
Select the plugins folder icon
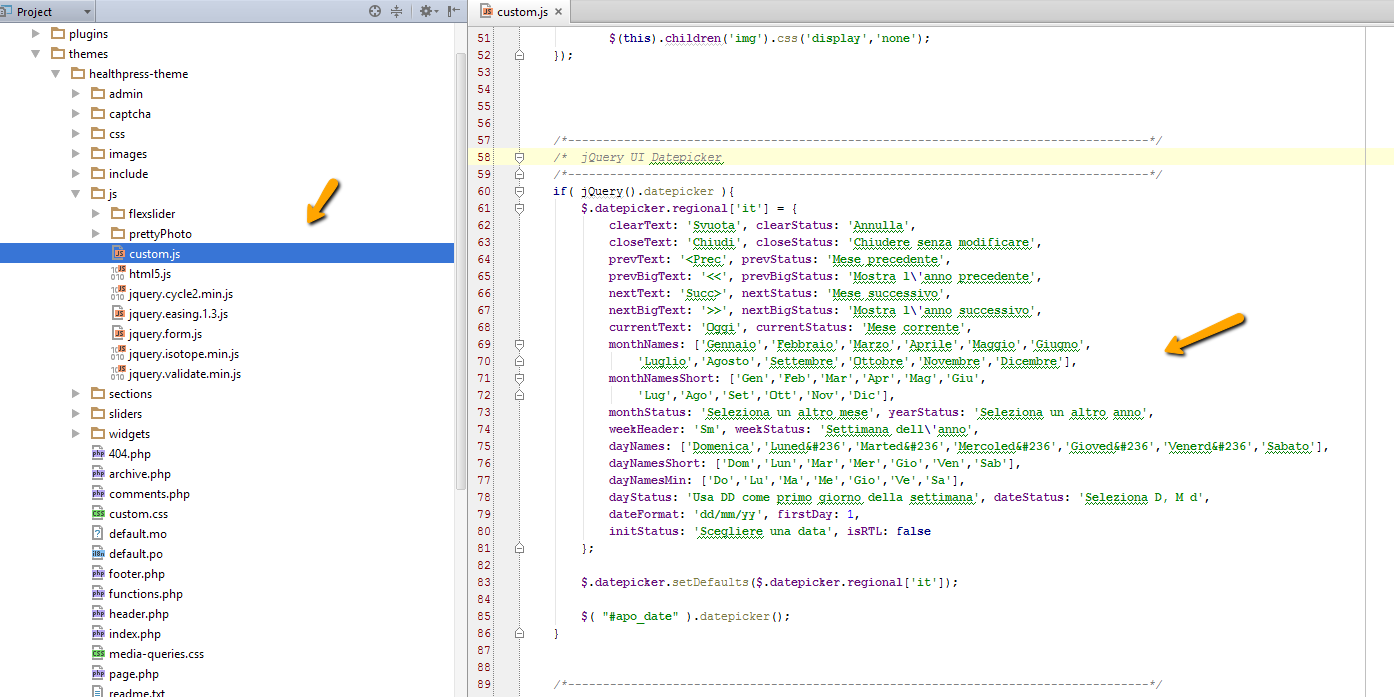tap(58, 33)
